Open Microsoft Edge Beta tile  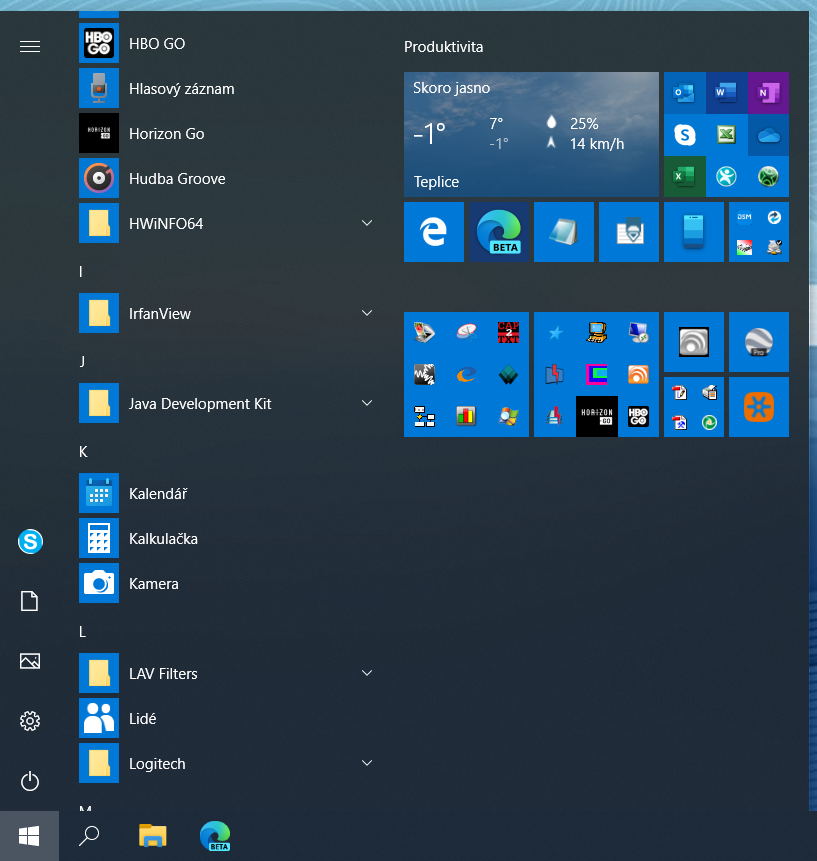(498, 232)
